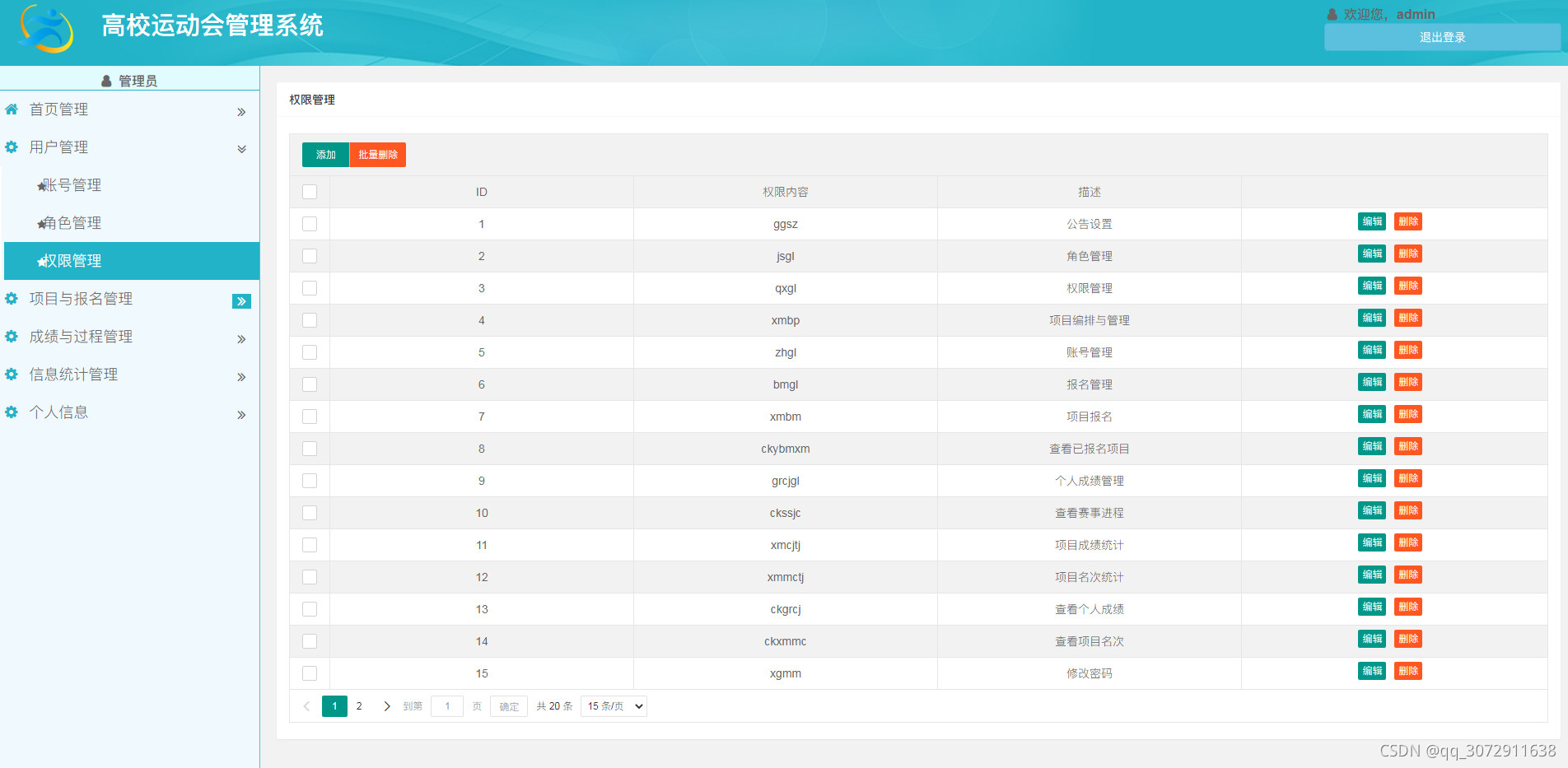Click 删除 for the zhgl row
The image size is (1568, 768).
coord(1408,350)
